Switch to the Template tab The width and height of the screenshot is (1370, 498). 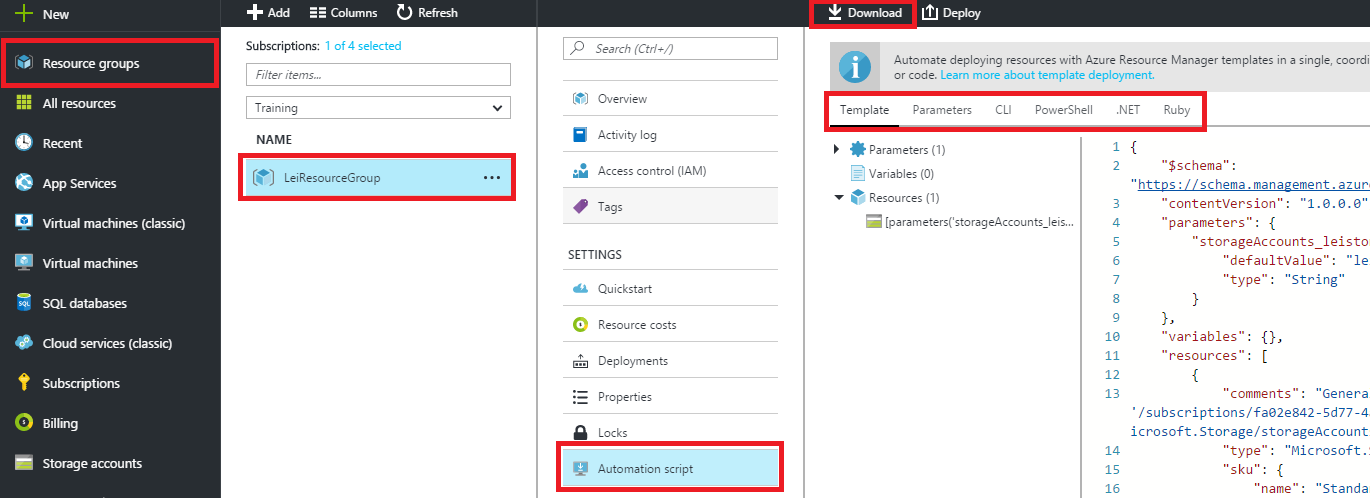[x=864, y=110]
